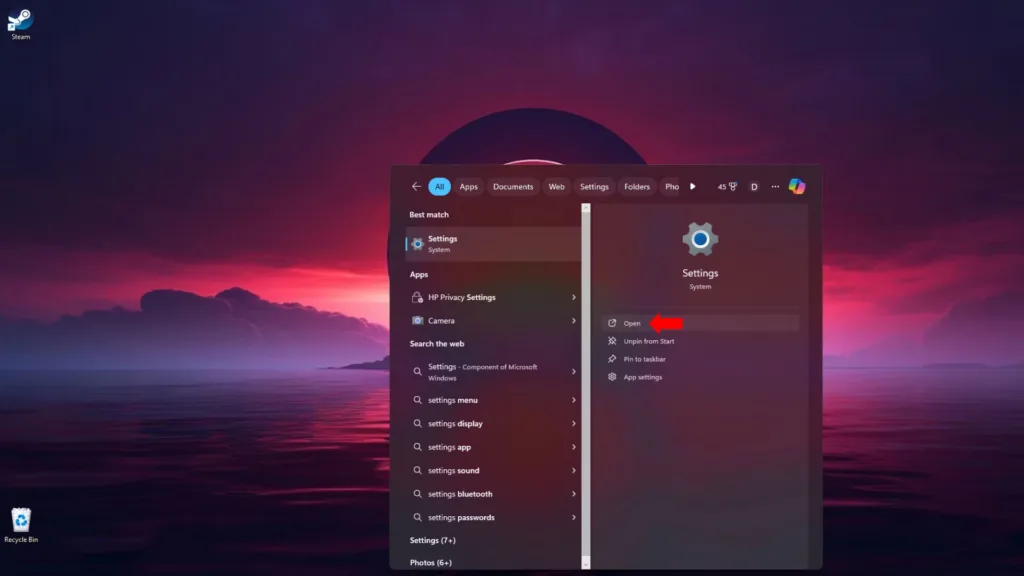This screenshot has width=1024, height=576.
Task: Open the Settings (7+) results group
Action: 432,540
